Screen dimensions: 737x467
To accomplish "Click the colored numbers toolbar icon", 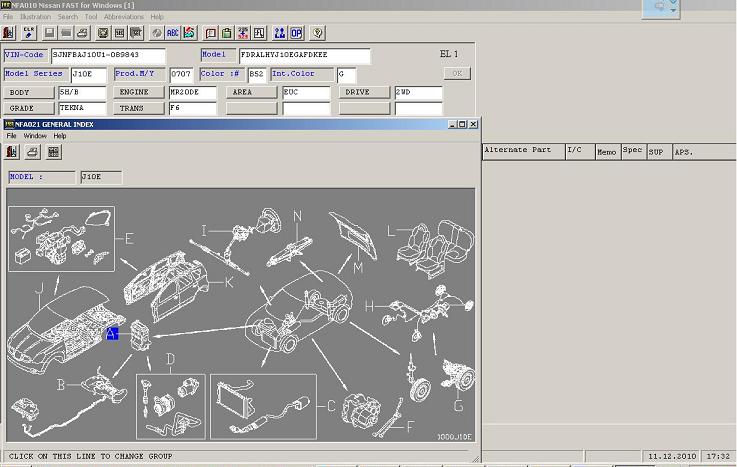I will click(243, 33).
